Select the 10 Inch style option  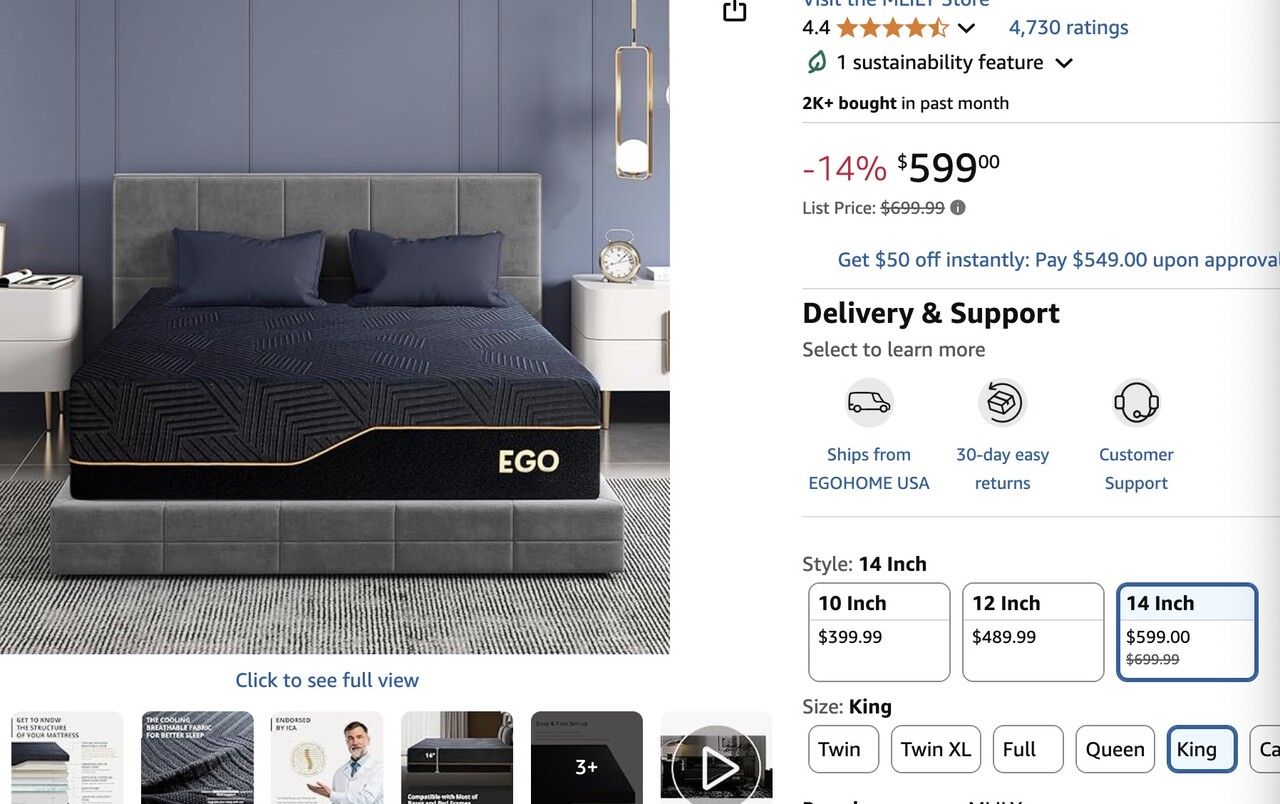(879, 632)
